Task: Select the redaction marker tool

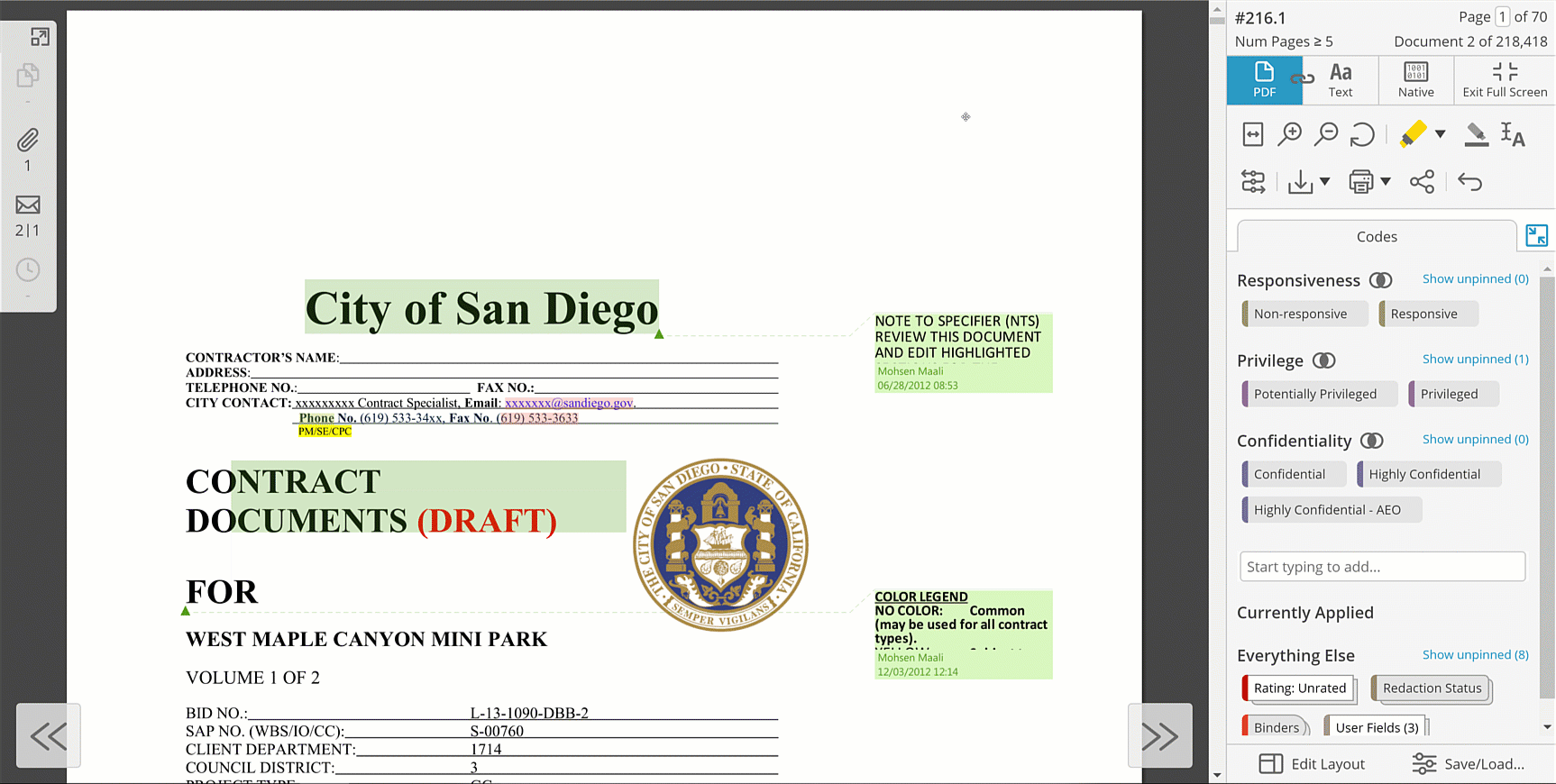Action: coord(1476,134)
